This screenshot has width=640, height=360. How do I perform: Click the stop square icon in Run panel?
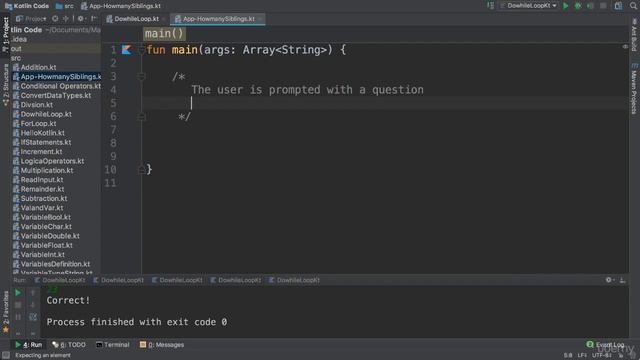pyautogui.click(x=18, y=305)
